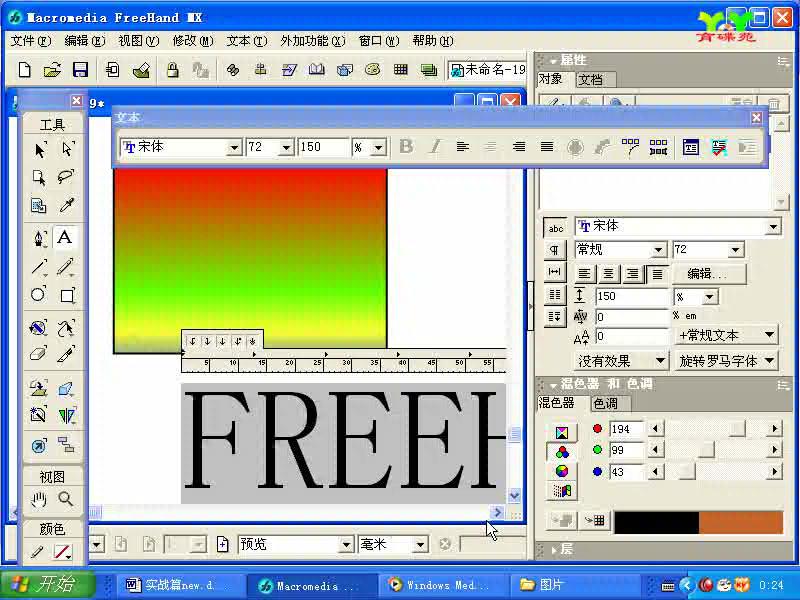Image resolution: width=800 pixels, height=600 pixels.
Task: Open the font dropdown in the text toolbar
Action: point(234,148)
